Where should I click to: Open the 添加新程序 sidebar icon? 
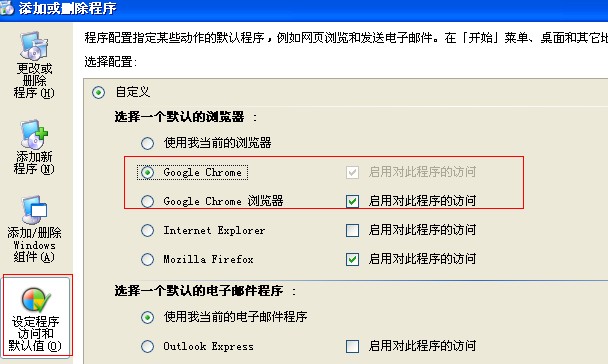point(34,147)
